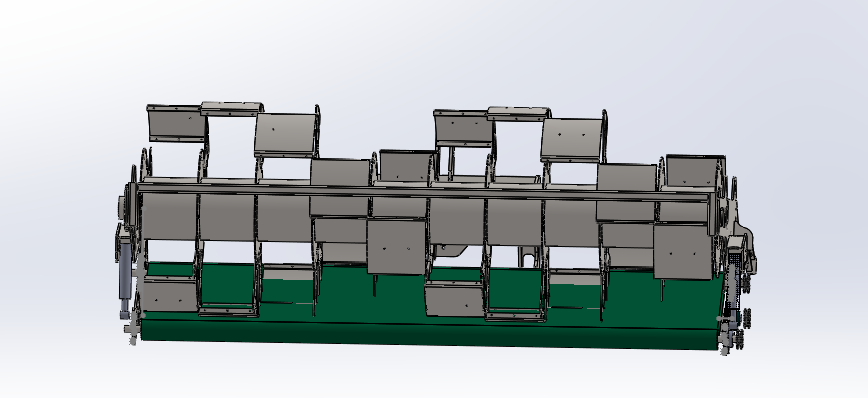This screenshot has height=398, width=868.
Task: Click the small bracket behind center paddles
Action: pyautogui.click(x=450, y=250)
